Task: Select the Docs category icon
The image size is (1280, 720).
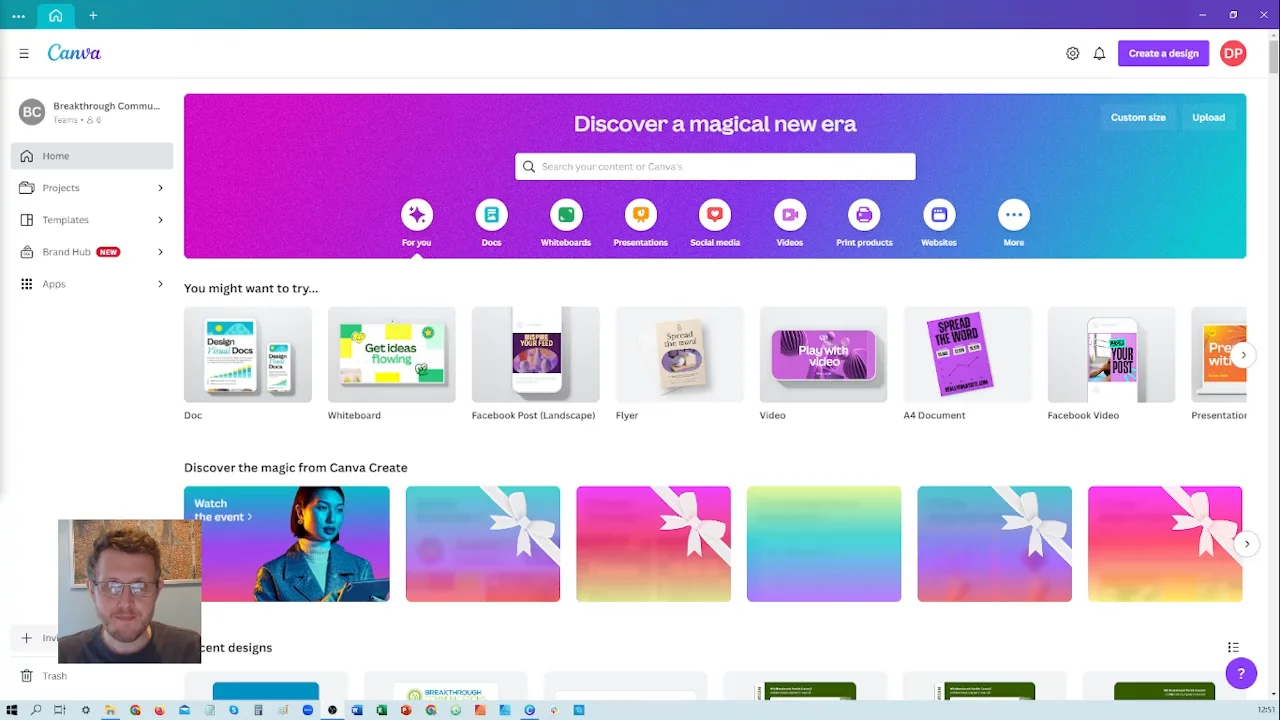Action: (491, 214)
